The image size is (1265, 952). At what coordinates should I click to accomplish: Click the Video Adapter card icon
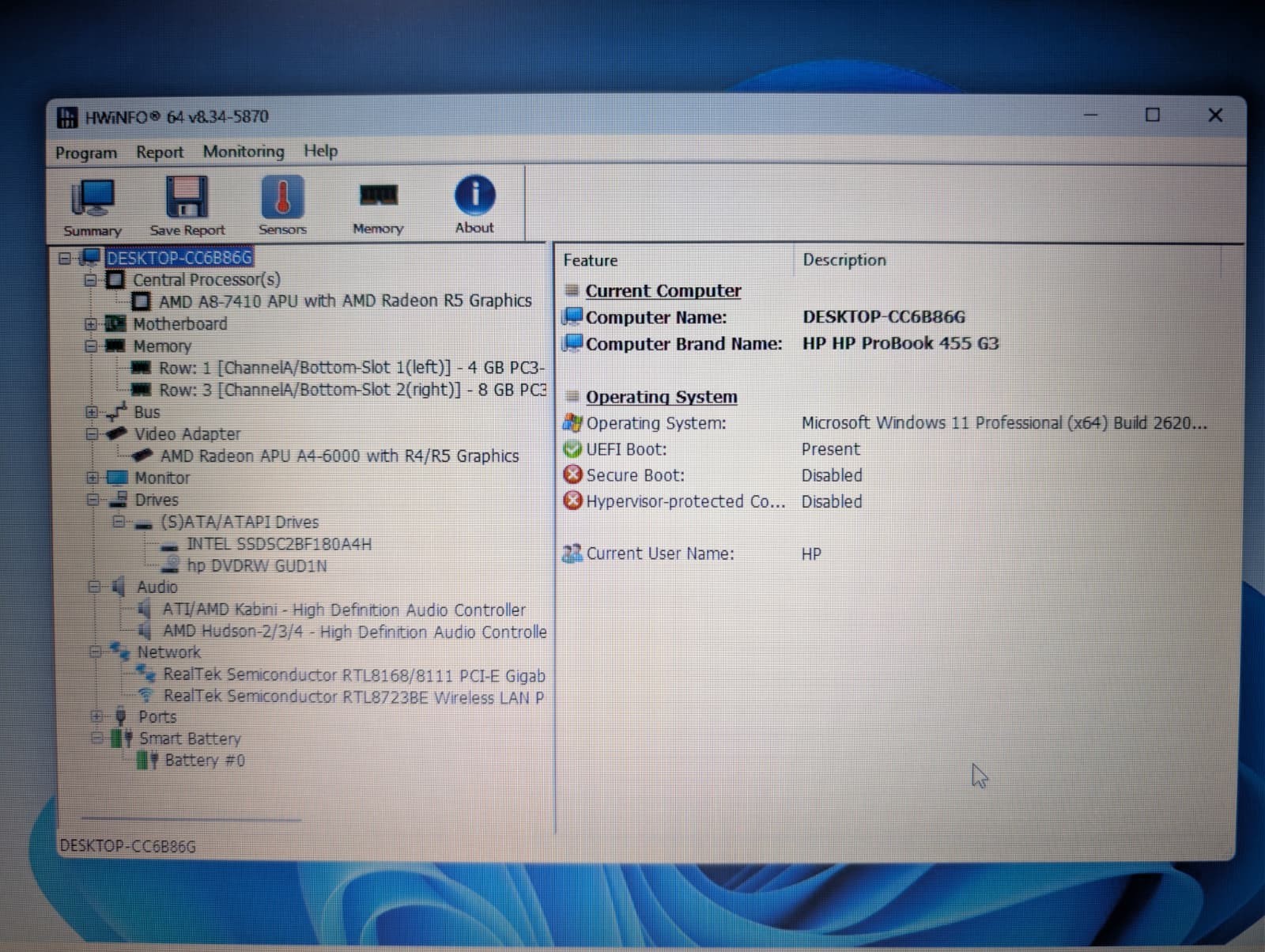[117, 433]
